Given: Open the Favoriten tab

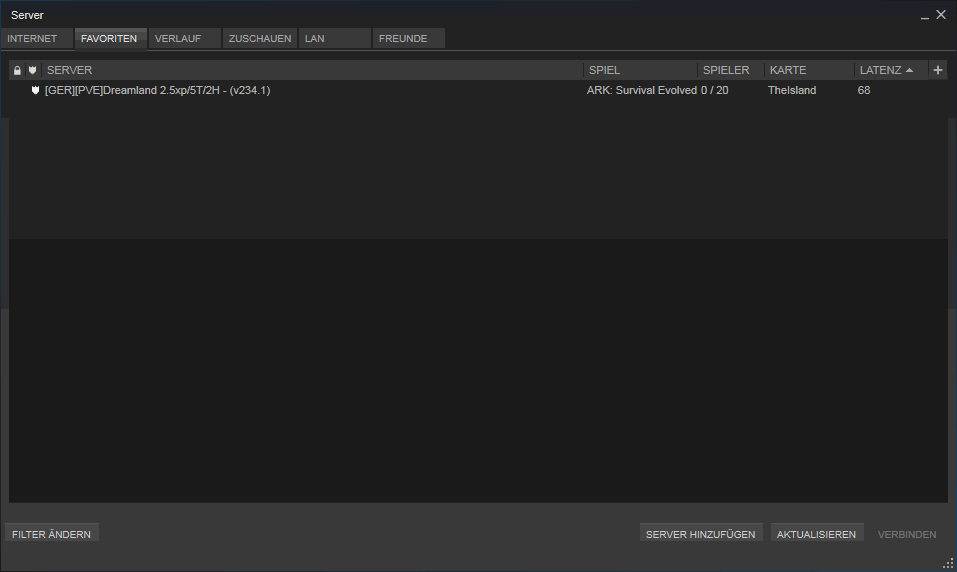Looking at the screenshot, I should 110,39.
